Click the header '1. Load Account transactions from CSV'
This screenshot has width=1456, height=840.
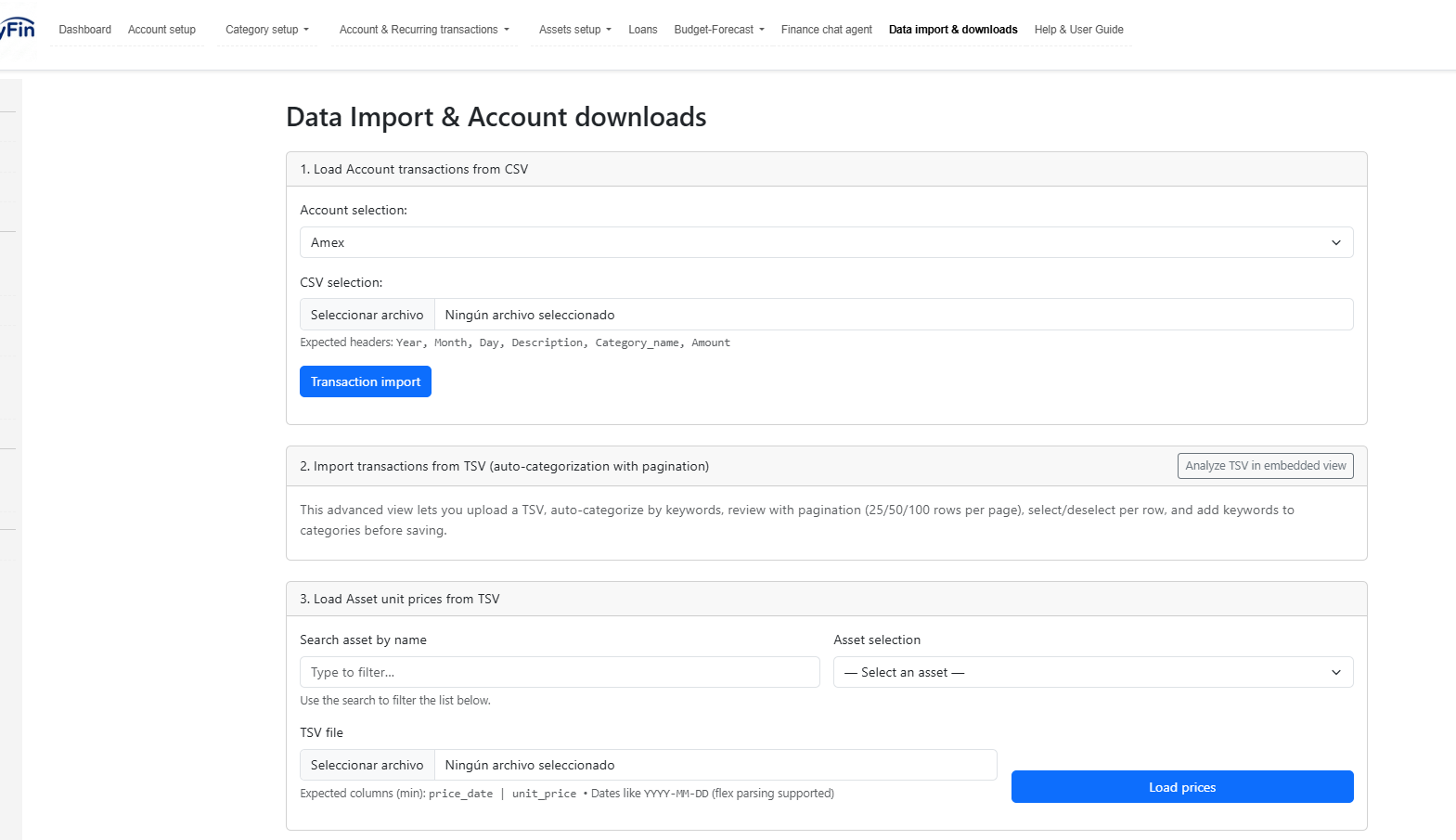point(414,169)
